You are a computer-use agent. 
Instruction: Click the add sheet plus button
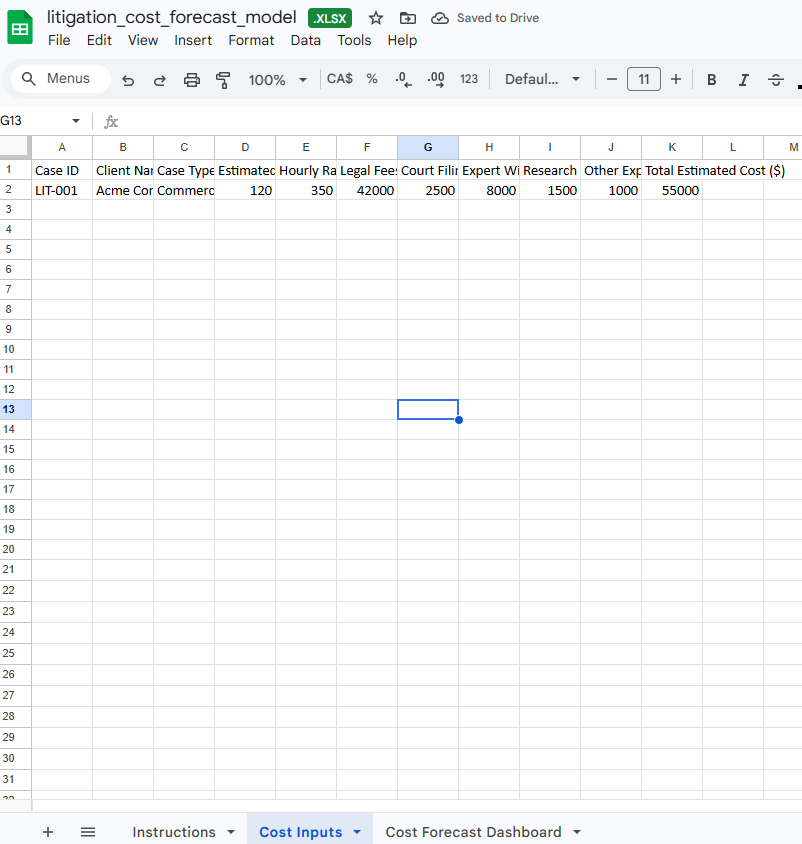(x=48, y=832)
